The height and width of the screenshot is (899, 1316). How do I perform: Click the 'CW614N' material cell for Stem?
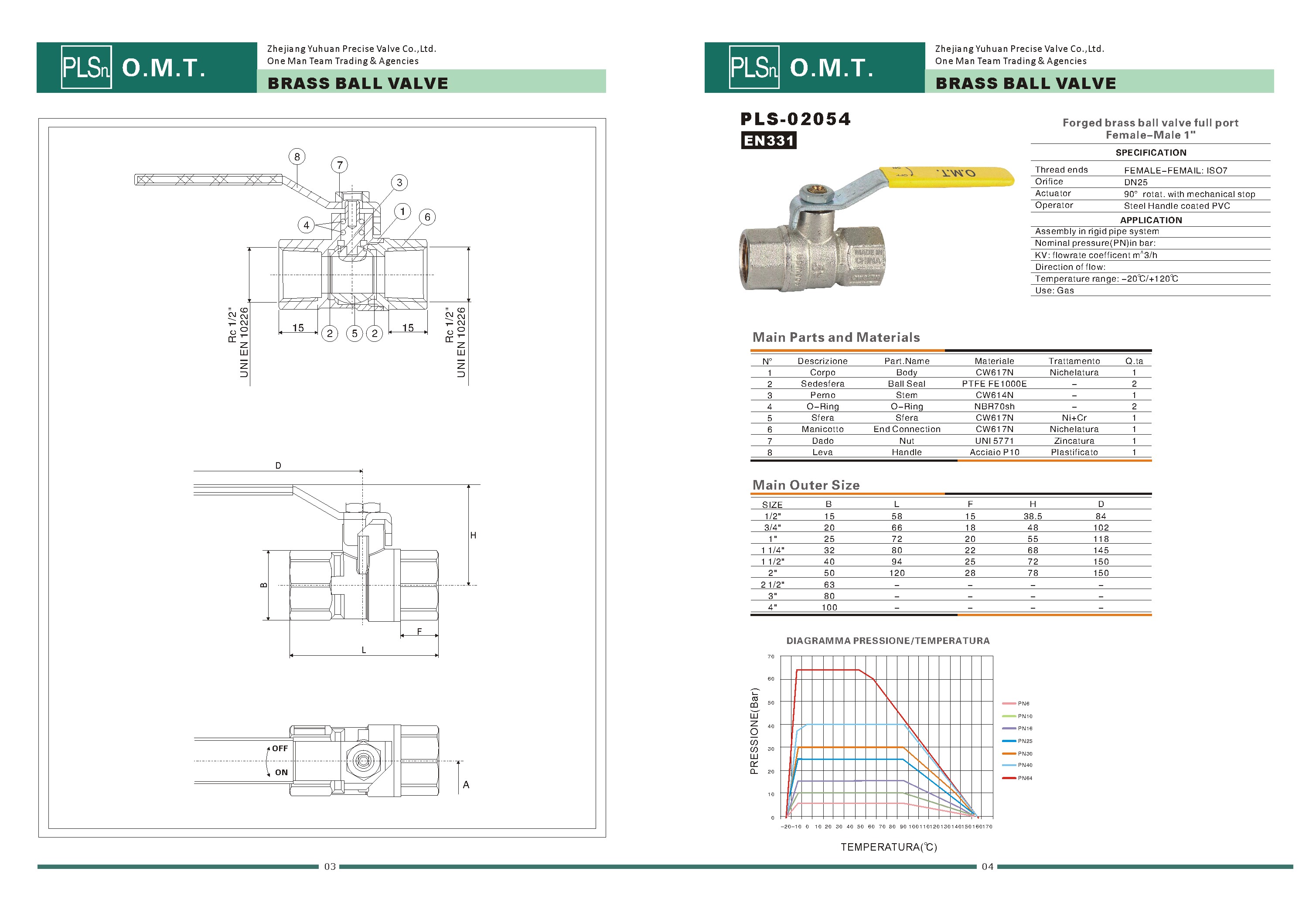click(994, 395)
